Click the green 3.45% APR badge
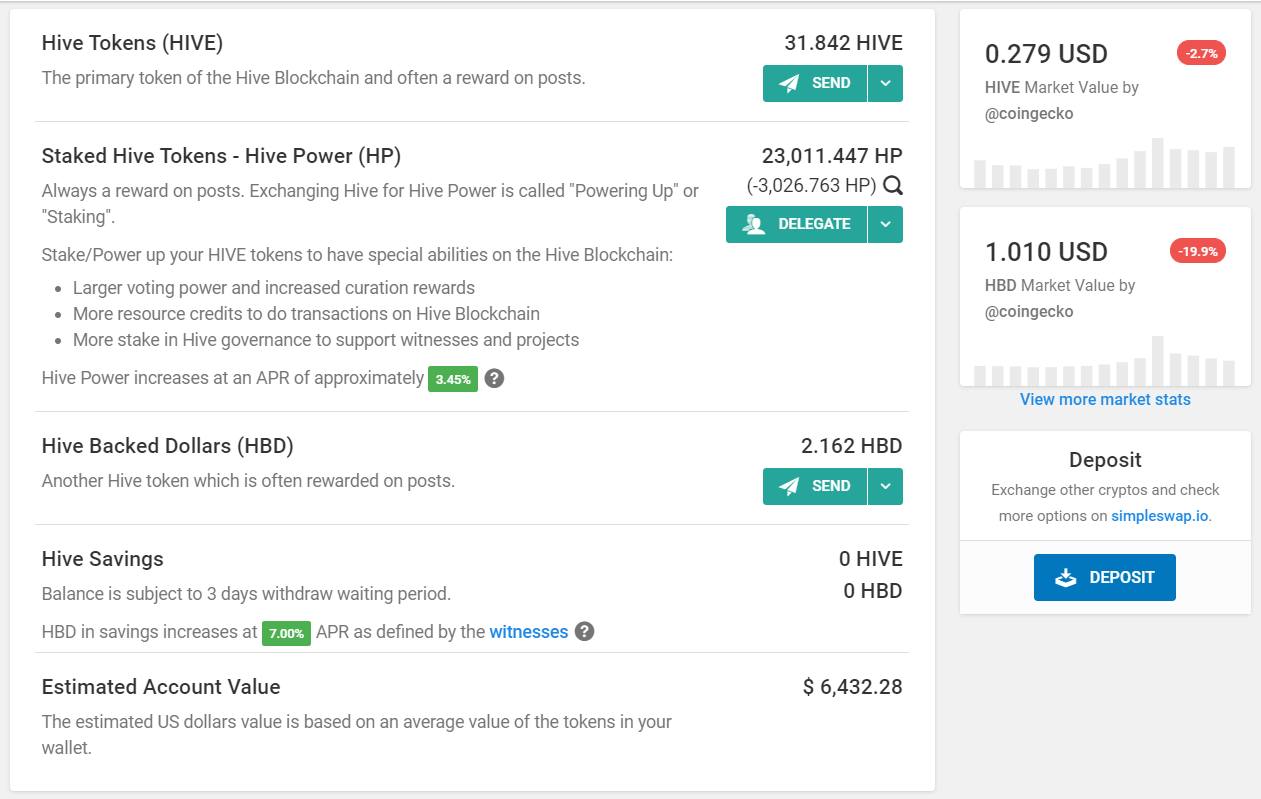The image size is (1261, 799). click(453, 380)
